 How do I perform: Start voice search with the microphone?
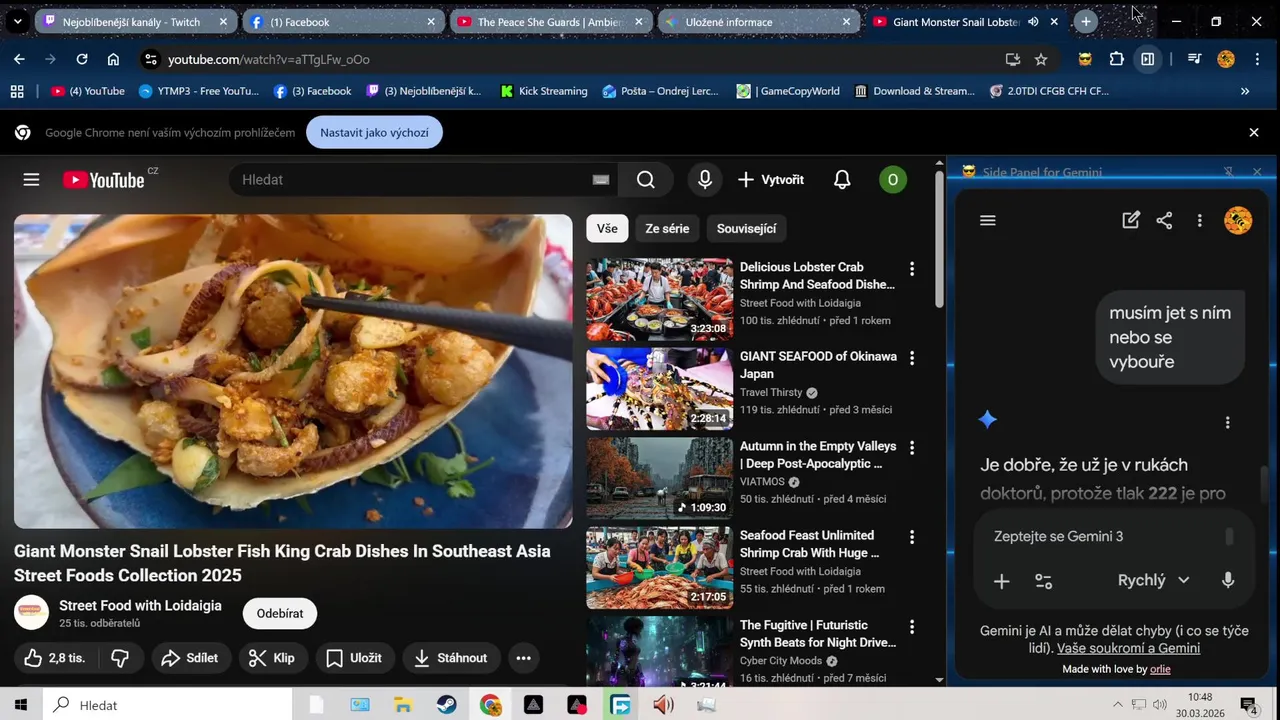click(705, 180)
